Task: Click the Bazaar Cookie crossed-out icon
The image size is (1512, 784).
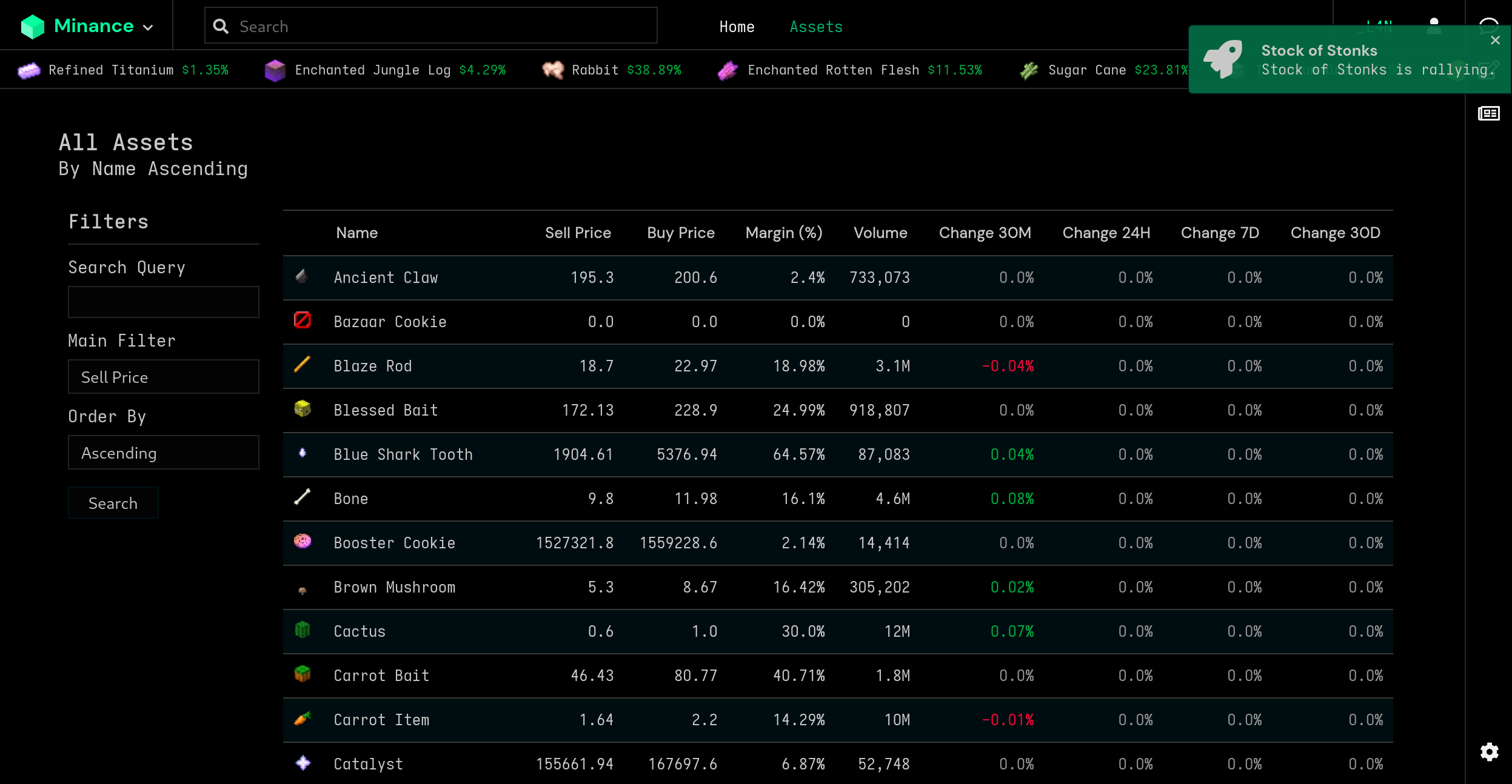Action: click(303, 320)
